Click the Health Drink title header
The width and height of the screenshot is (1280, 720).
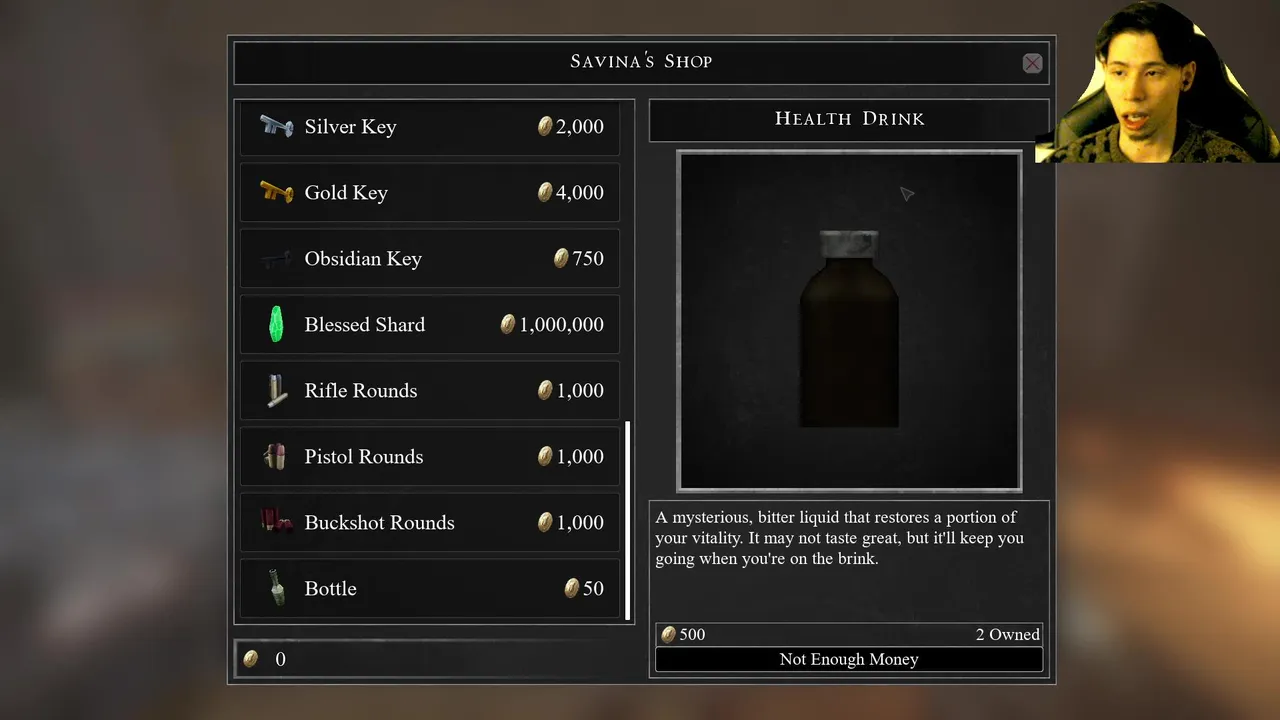click(x=849, y=119)
